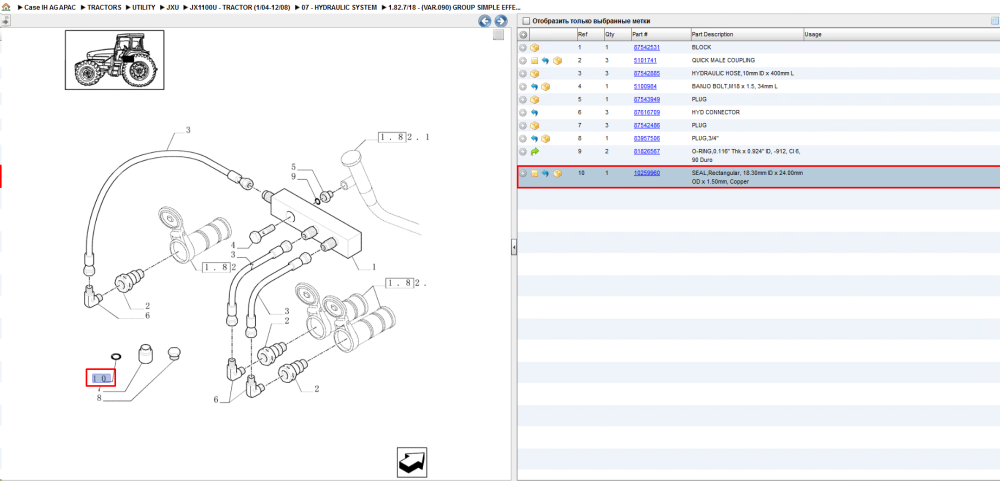This screenshot has width=1000, height=481.
Task: Select the 'BANJO BOLT,M18 x 1.5, 34mm L' description
Action: (735, 86)
